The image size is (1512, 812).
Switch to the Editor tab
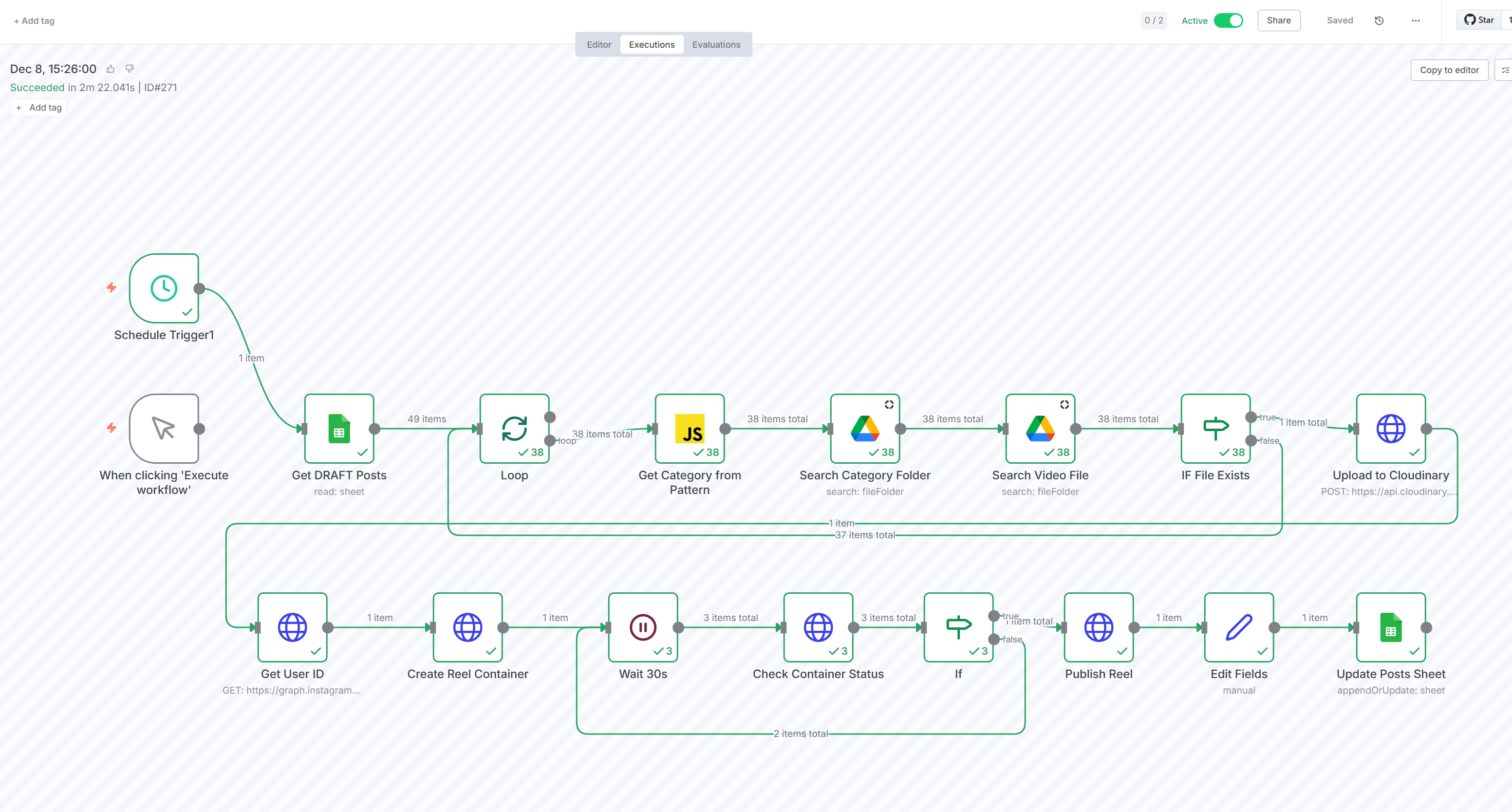tap(598, 45)
